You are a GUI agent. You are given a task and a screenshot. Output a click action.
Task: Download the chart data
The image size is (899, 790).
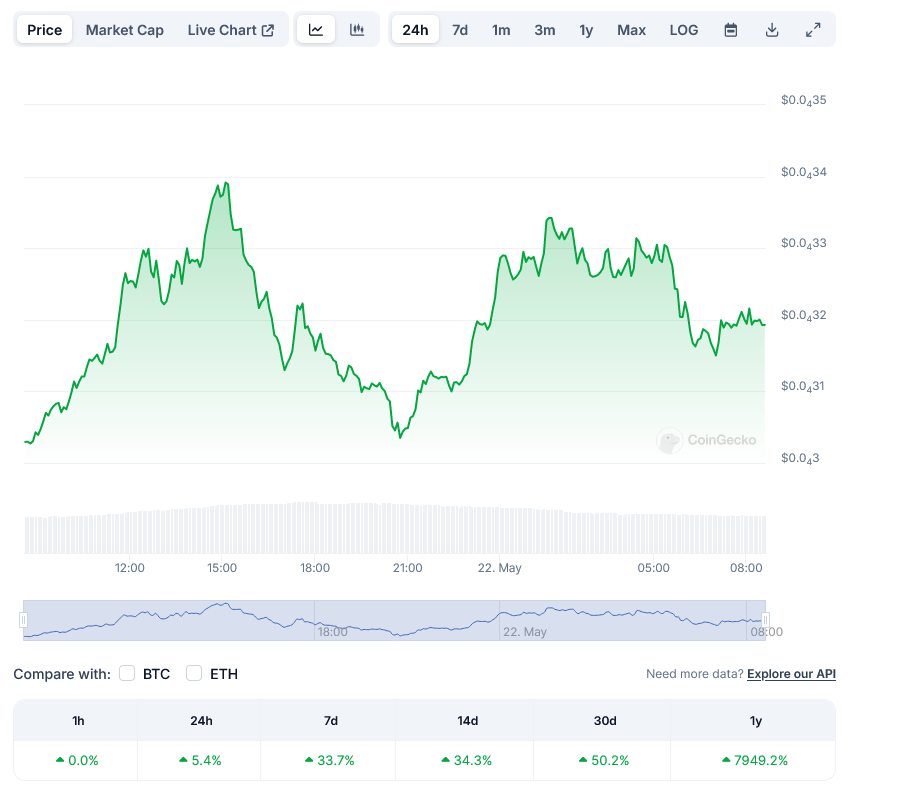tap(772, 30)
